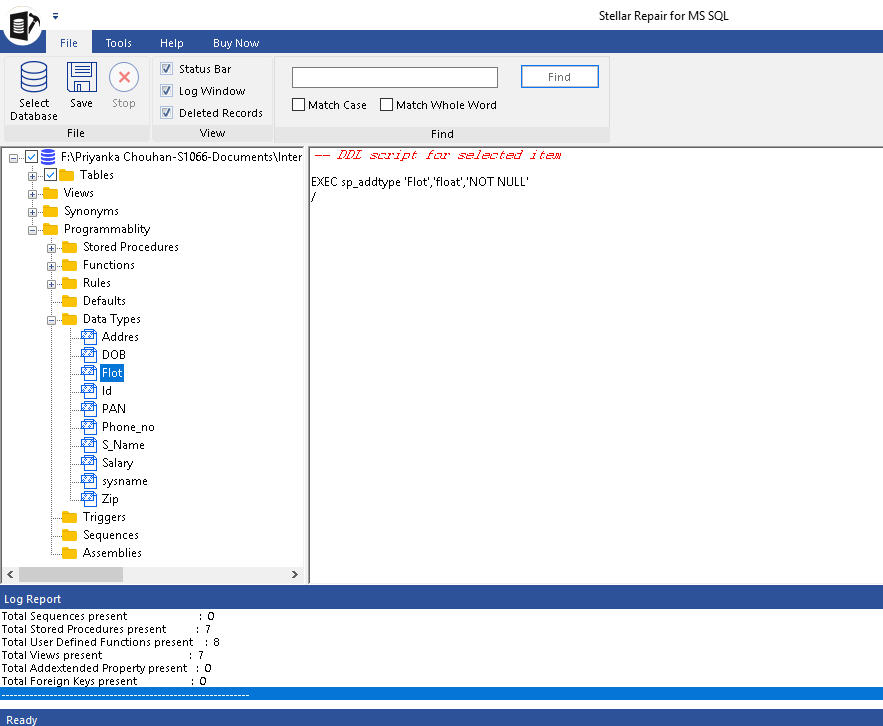The width and height of the screenshot is (883, 726).
Task: Click the Defaults folder icon
Action: (x=69, y=301)
